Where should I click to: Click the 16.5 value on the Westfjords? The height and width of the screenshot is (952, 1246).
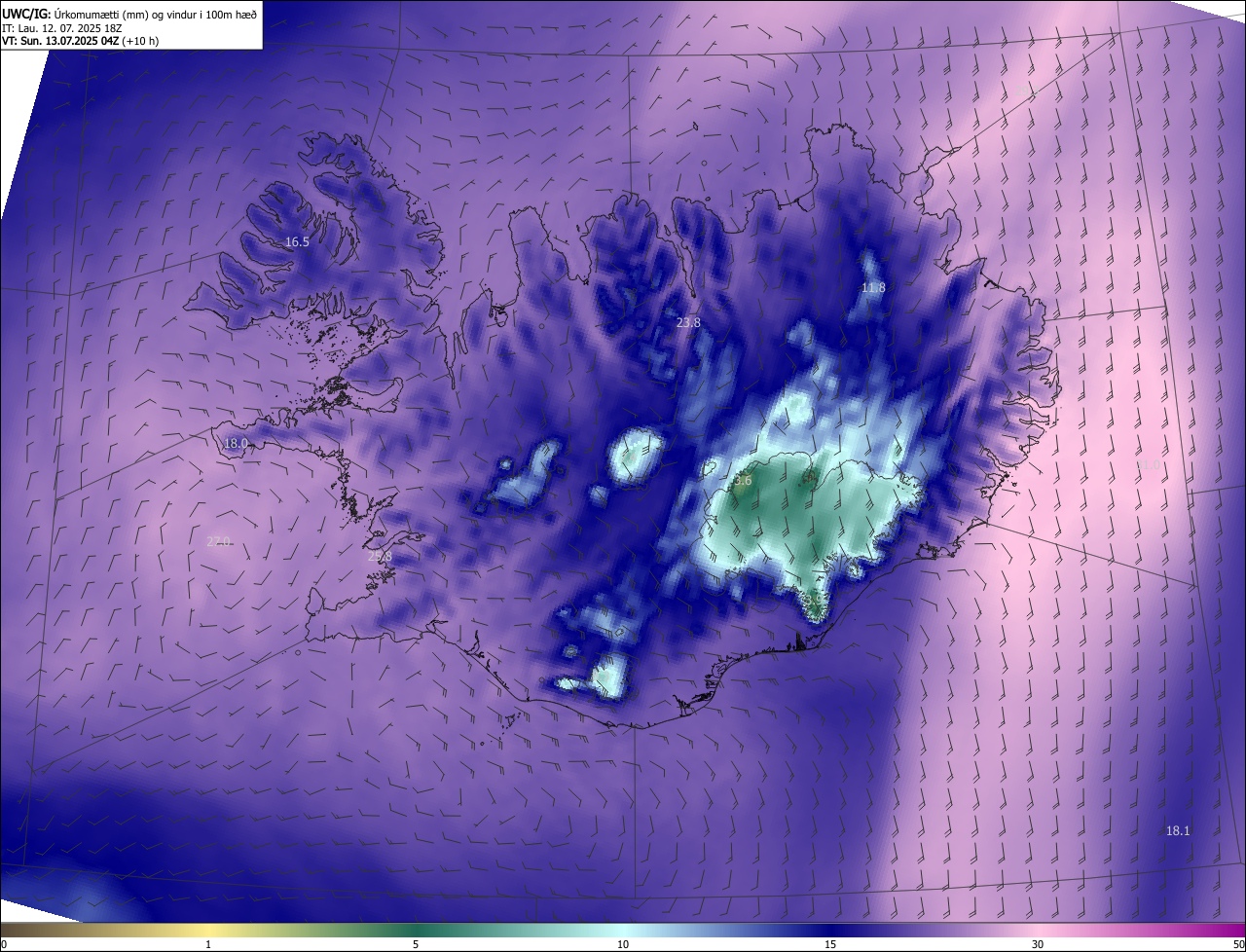297,241
